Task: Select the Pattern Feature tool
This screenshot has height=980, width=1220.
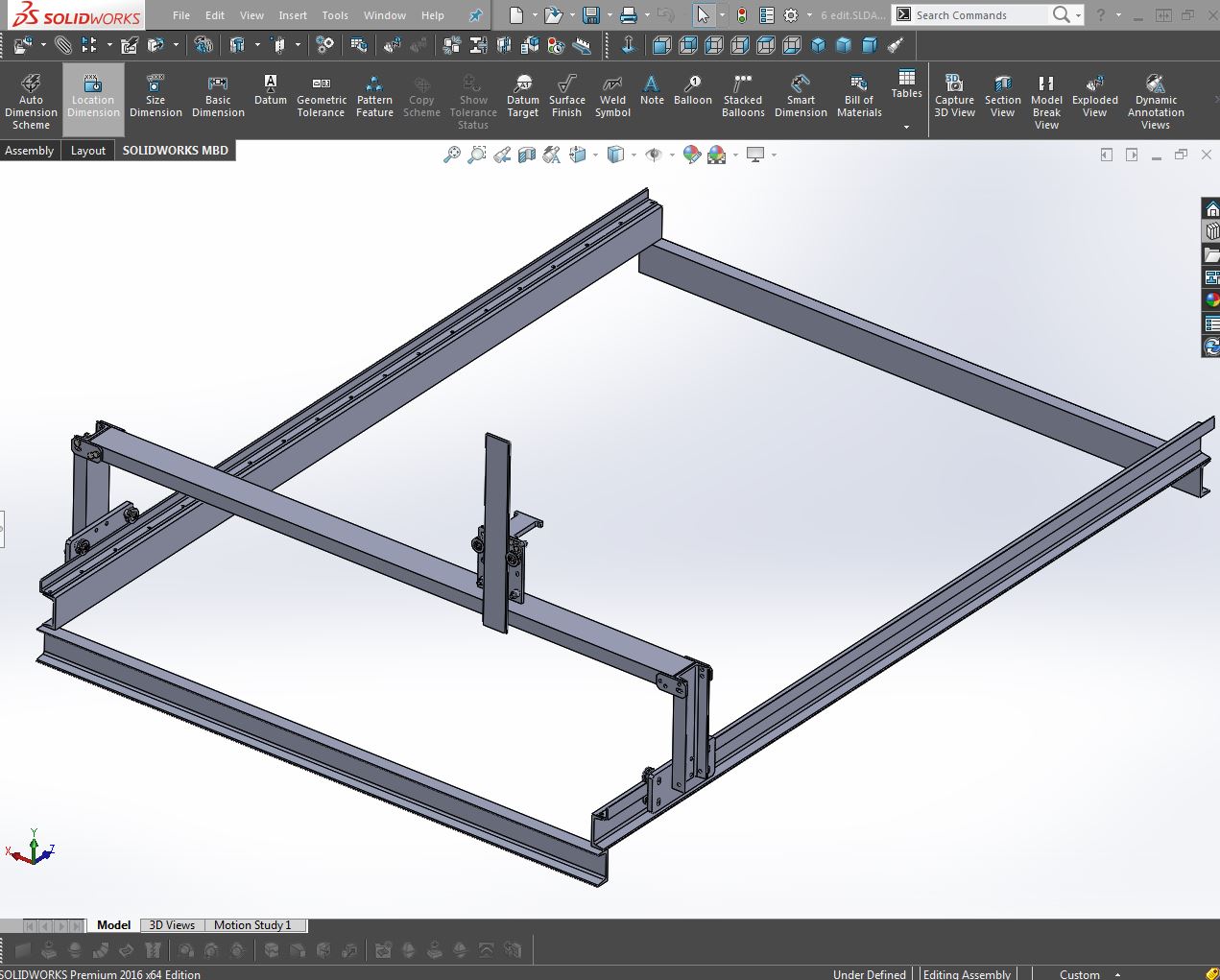Action: pyautogui.click(x=374, y=96)
